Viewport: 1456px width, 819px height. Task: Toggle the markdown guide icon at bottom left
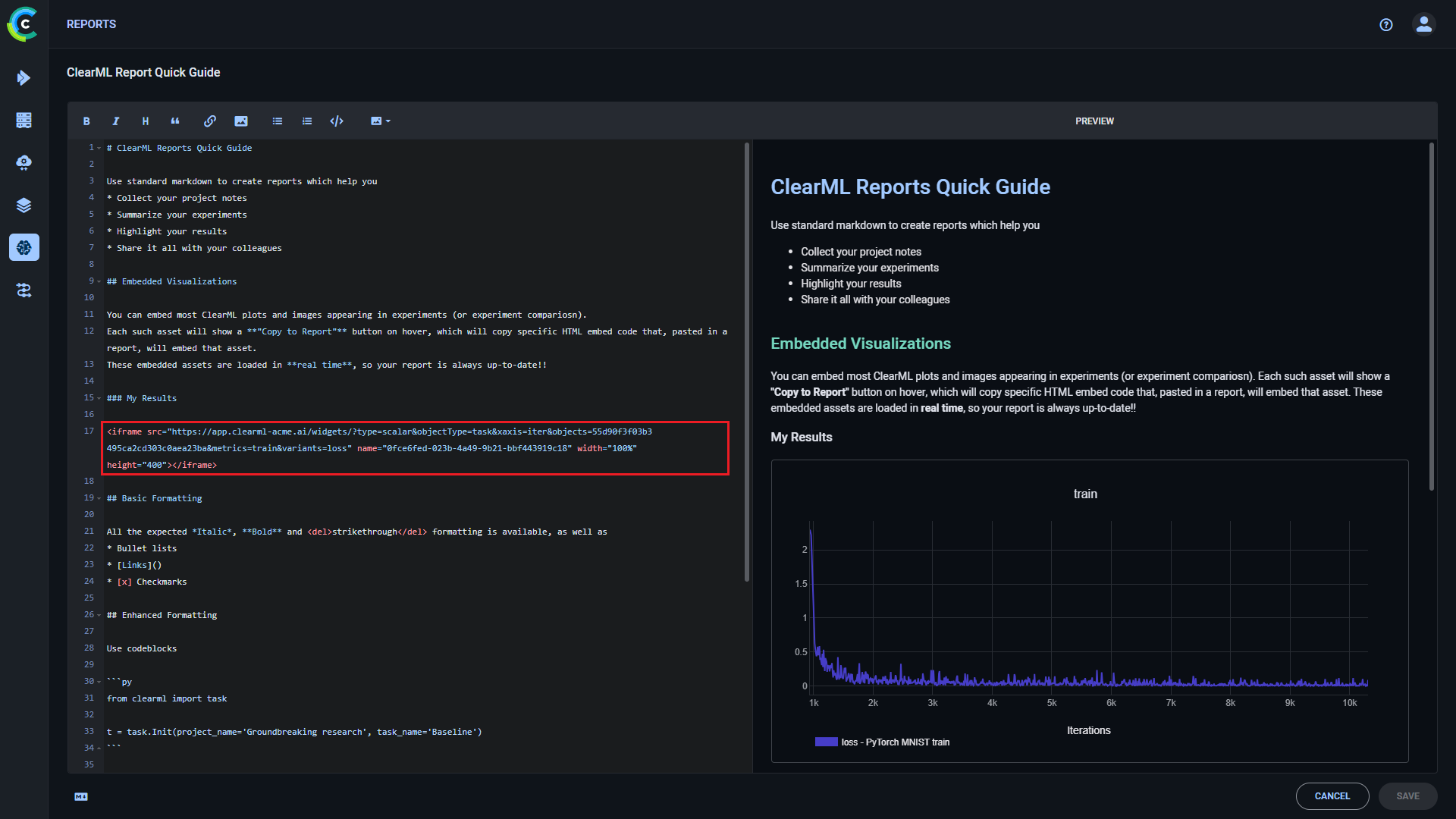pos(81,796)
